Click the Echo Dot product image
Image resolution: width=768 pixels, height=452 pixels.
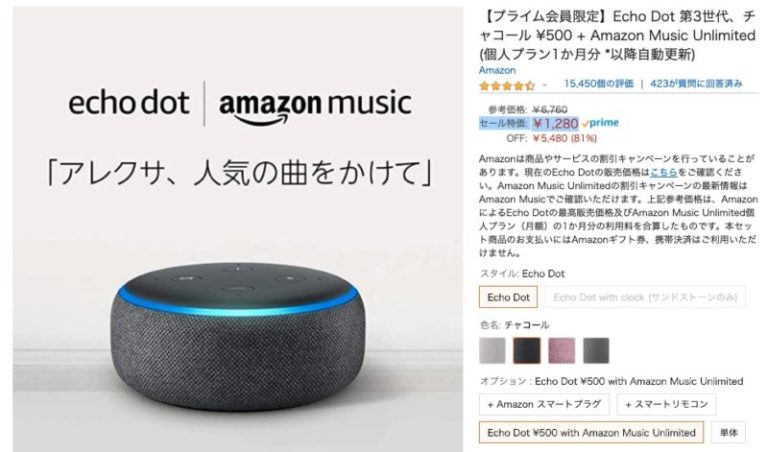point(238,336)
